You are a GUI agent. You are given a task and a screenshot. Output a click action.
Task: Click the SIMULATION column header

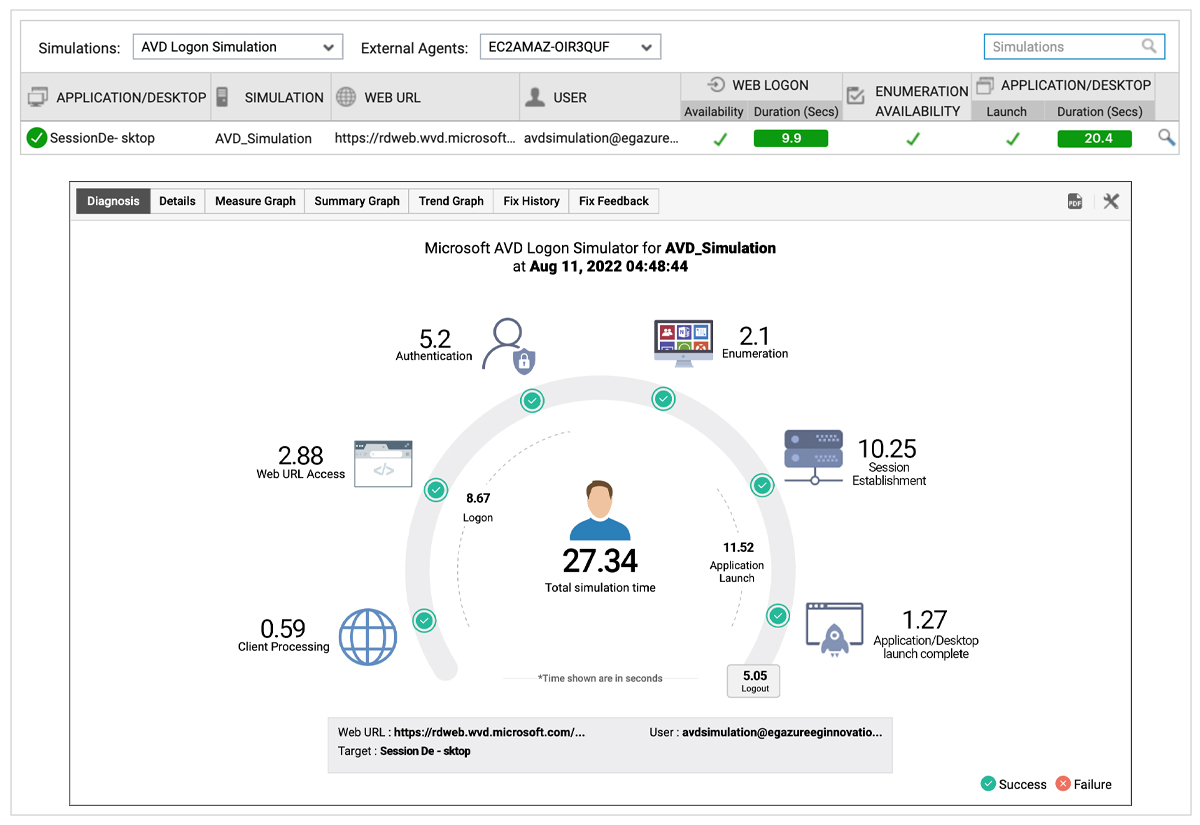(271, 97)
